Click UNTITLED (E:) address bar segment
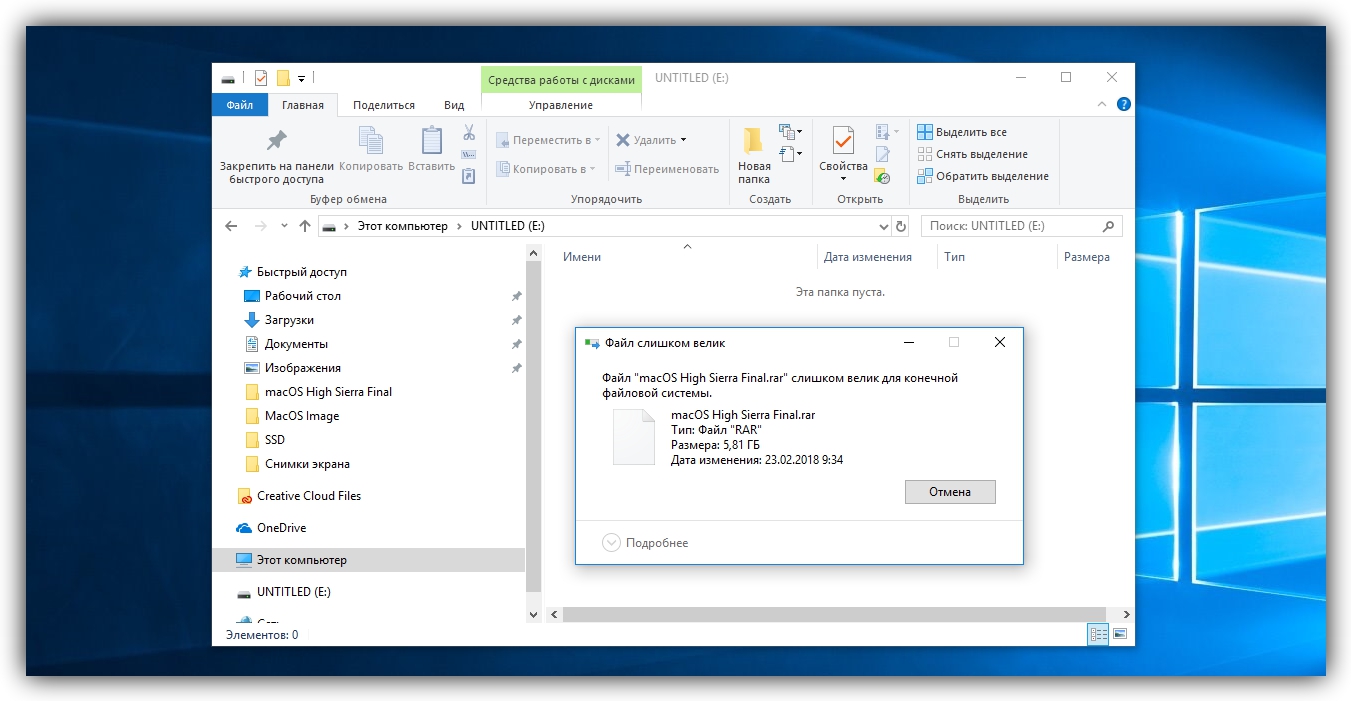Screen dimensions: 1351x701 coord(508,226)
